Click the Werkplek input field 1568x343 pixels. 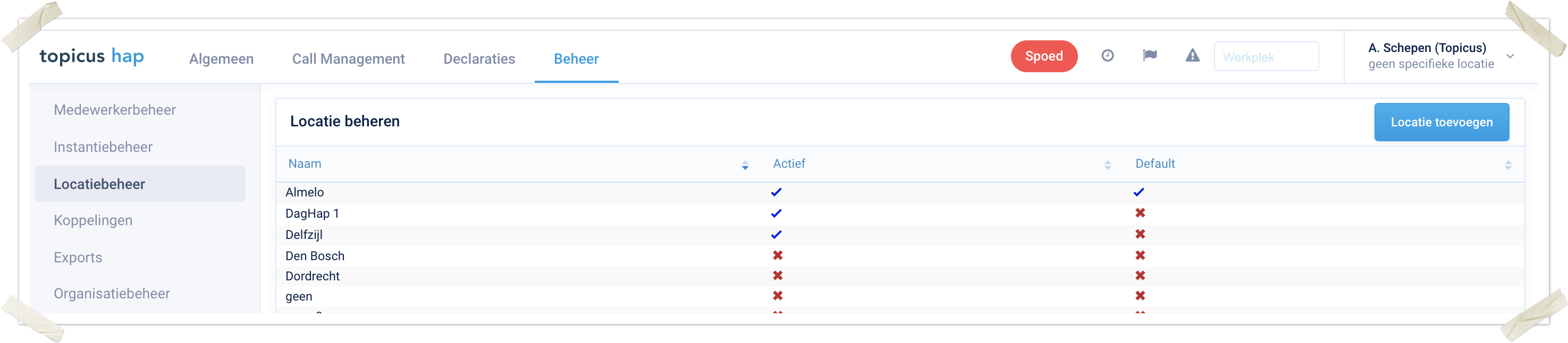pos(1266,57)
